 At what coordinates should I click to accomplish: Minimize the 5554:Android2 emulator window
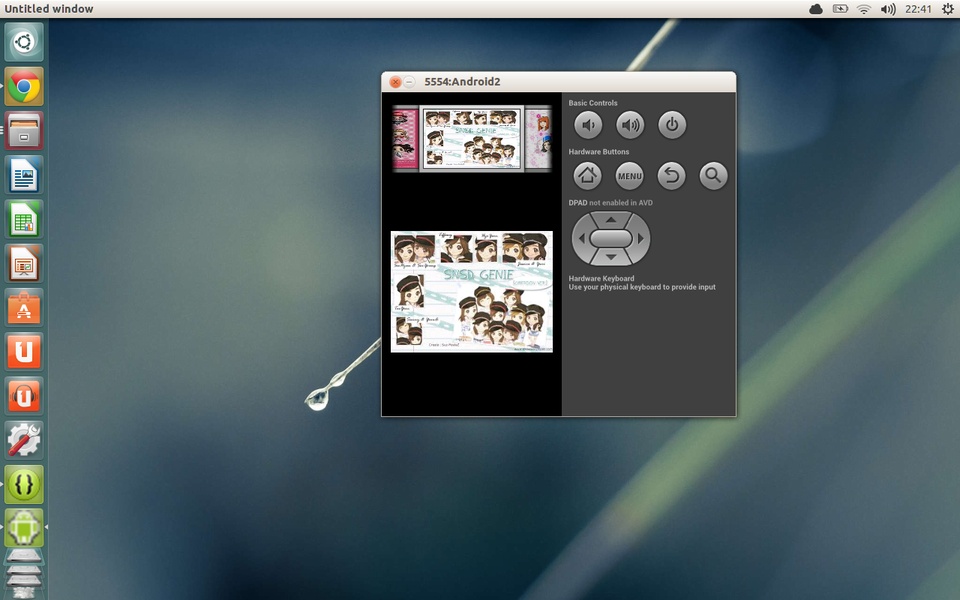coord(409,82)
